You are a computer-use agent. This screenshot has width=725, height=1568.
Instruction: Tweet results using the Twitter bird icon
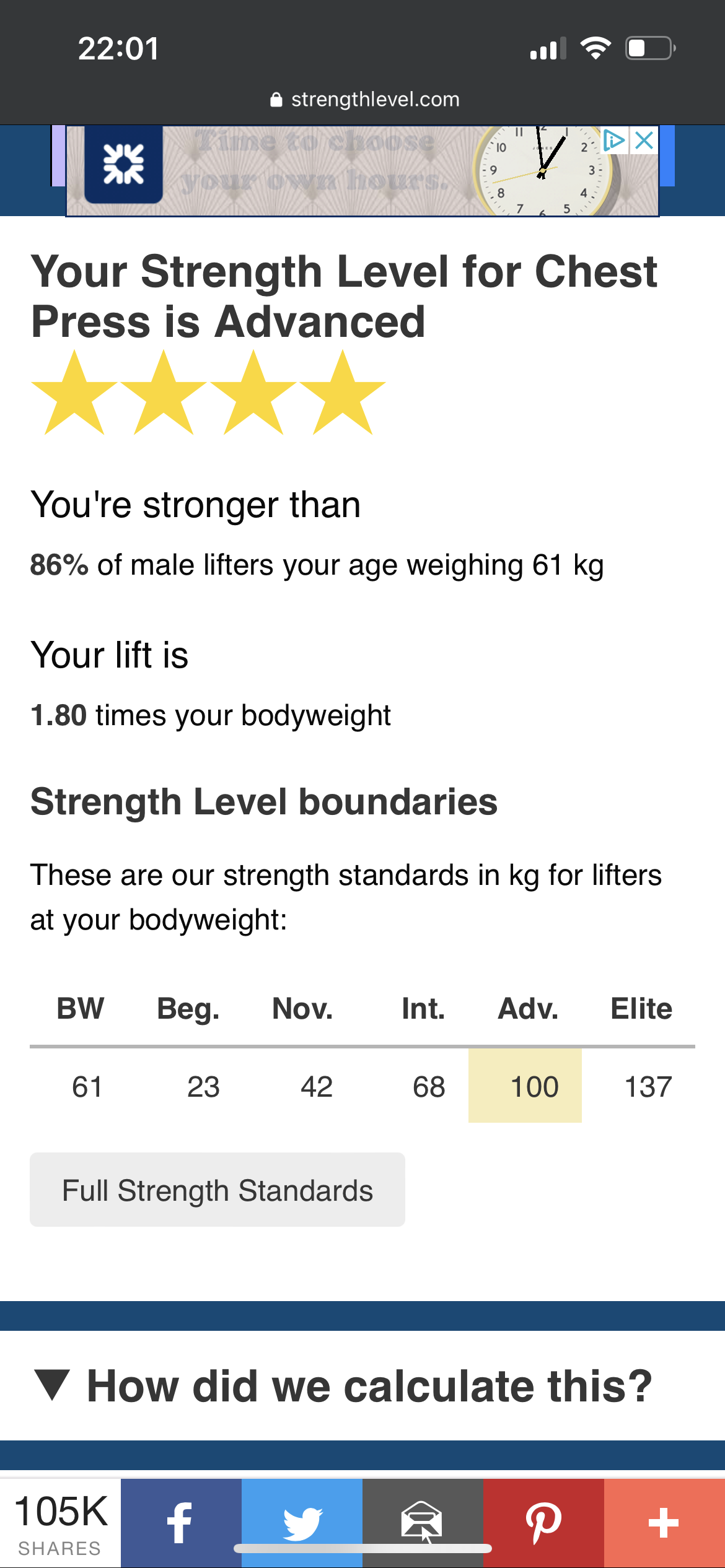[302, 1523]
